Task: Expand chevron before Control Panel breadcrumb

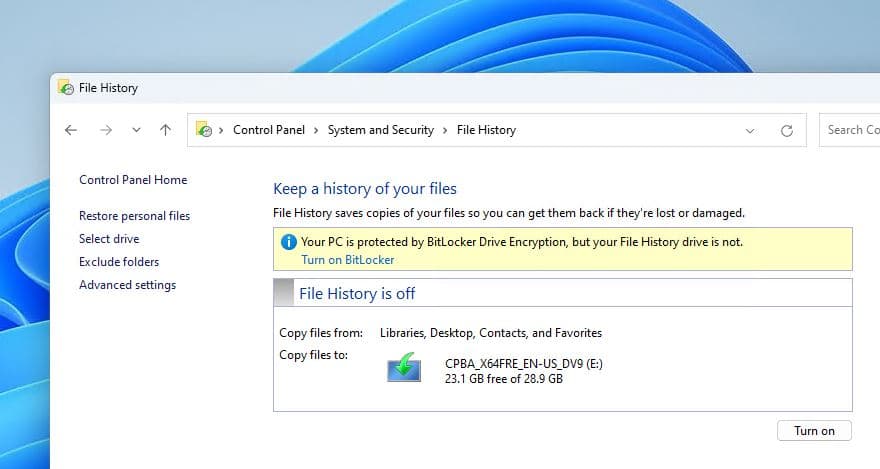Action: click(x=221, y=130)
